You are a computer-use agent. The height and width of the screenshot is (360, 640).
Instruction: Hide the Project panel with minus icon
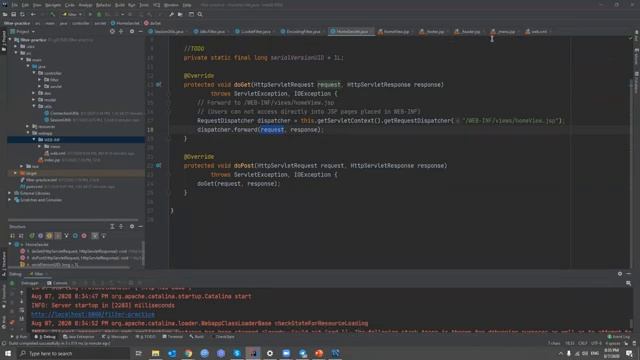click(140, 31)
